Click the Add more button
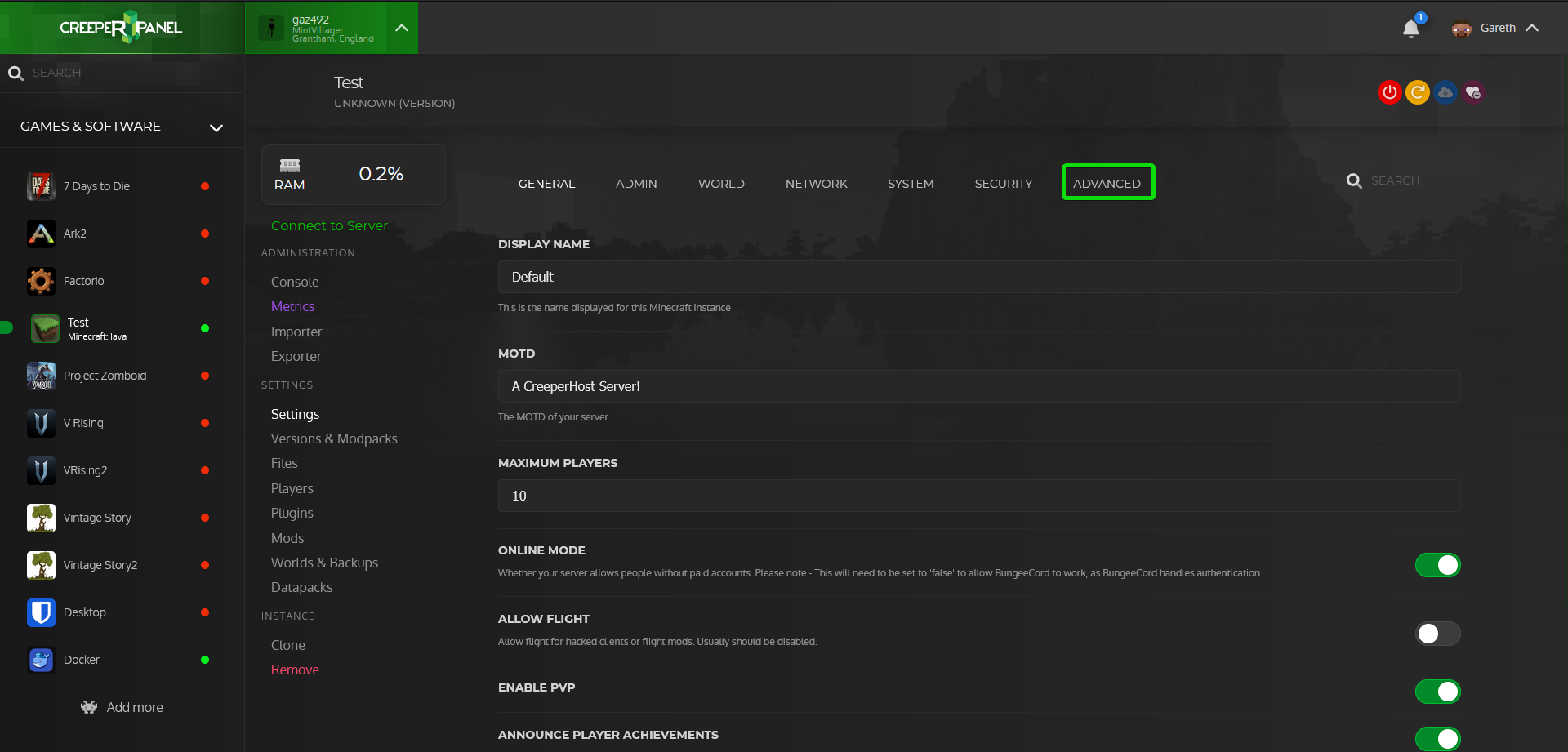The image size is (1568, 752). (x=122, y=707)
